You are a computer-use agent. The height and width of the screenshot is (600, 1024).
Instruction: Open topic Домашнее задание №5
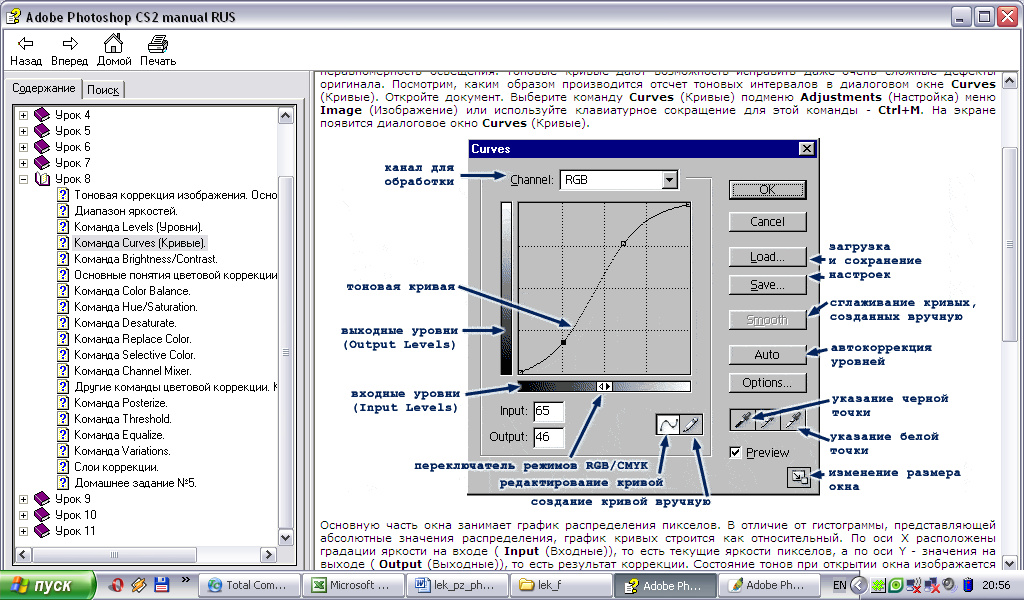(x=135, y=482)
